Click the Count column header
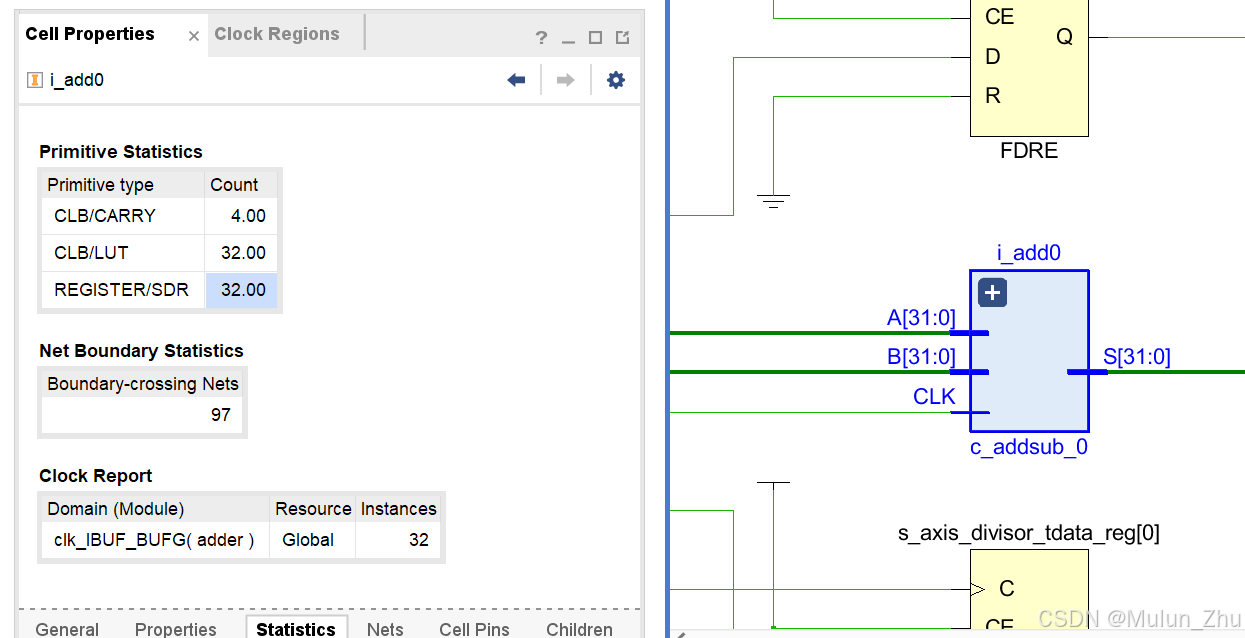 tap(240, 184)
